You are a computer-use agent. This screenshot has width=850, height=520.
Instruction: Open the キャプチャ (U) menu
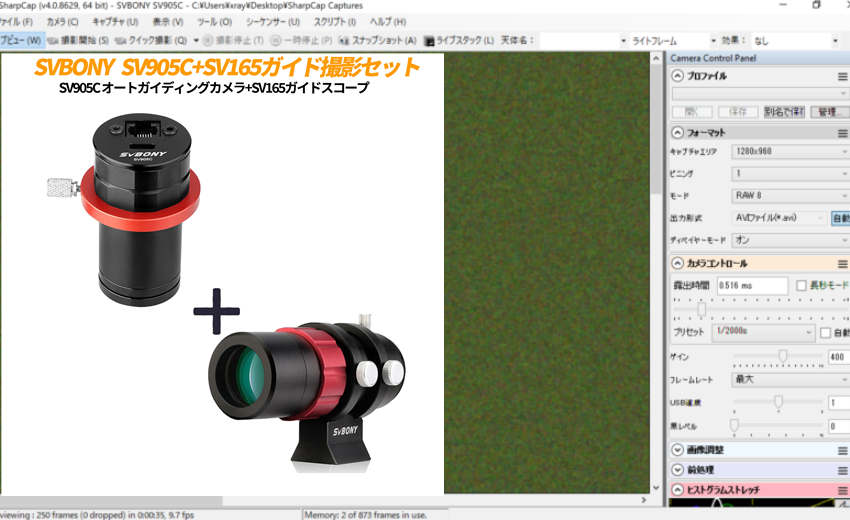pyautogui.click(x=115, y=22)
